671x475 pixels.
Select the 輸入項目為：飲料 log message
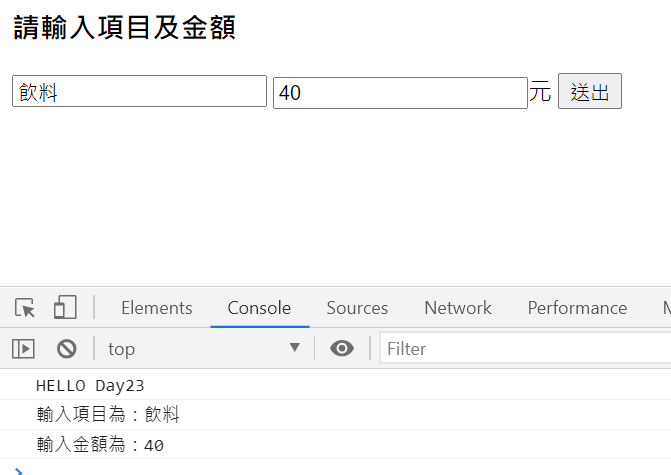(107, 415)
